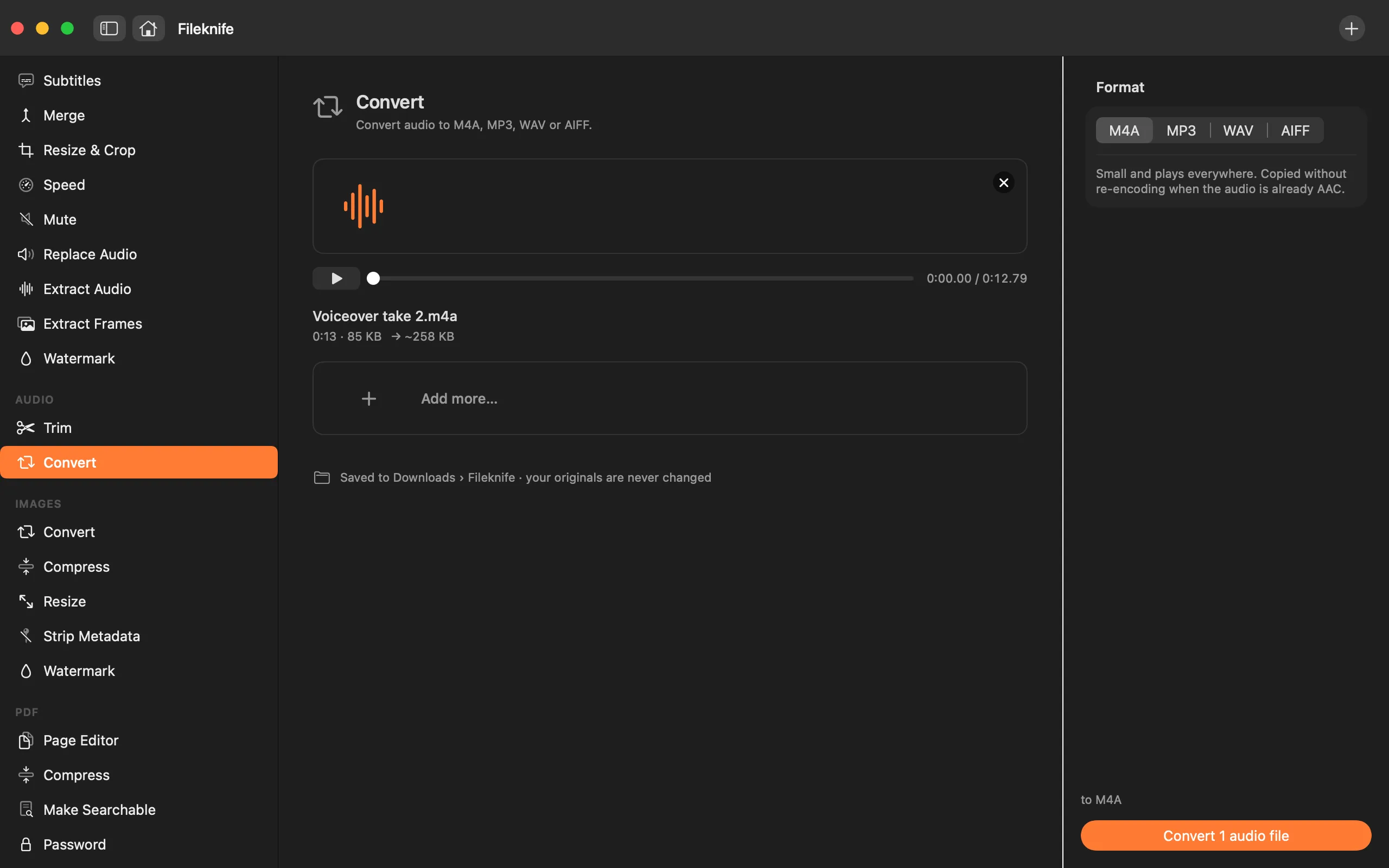Click Add more... to add files
The width and height of the screenshot is (1389, 868).
670,398
